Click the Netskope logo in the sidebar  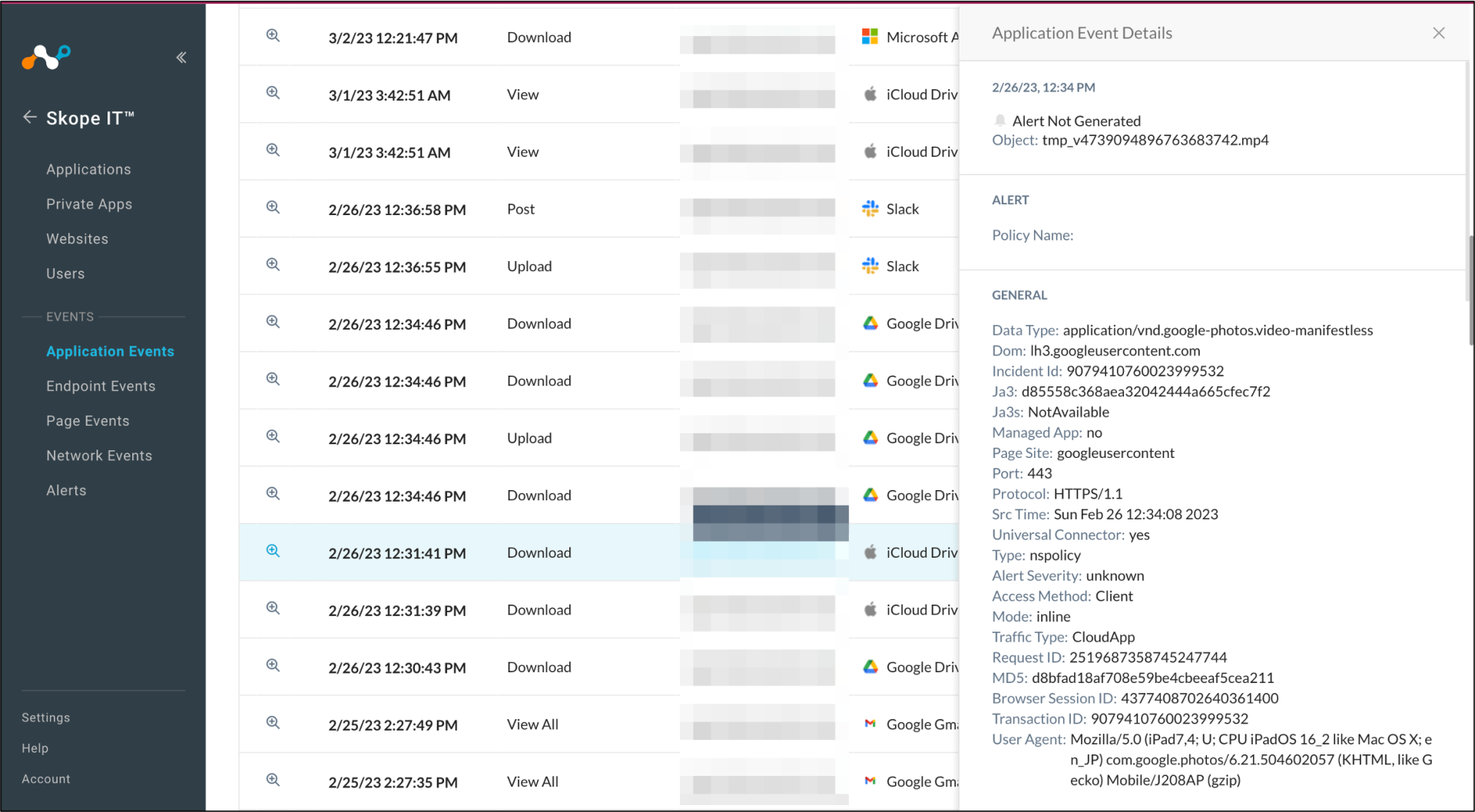(x=45, y=57)
